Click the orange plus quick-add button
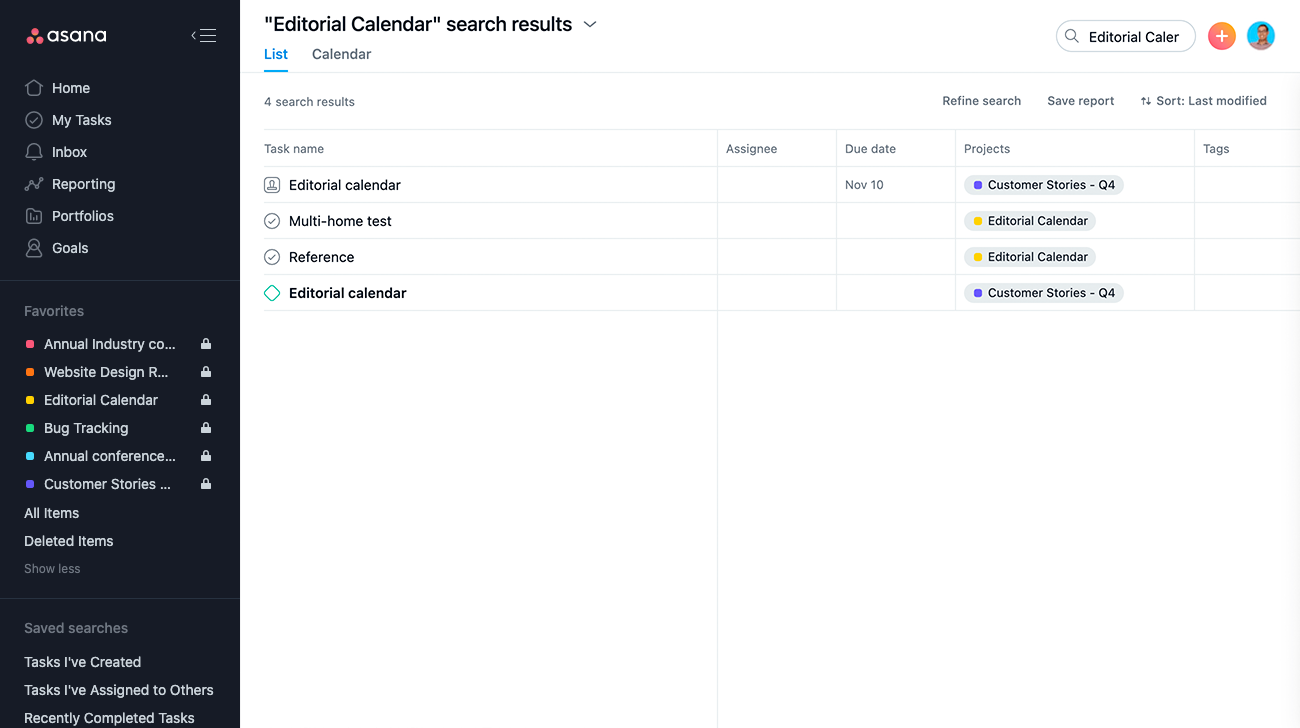 point(1222,36)
